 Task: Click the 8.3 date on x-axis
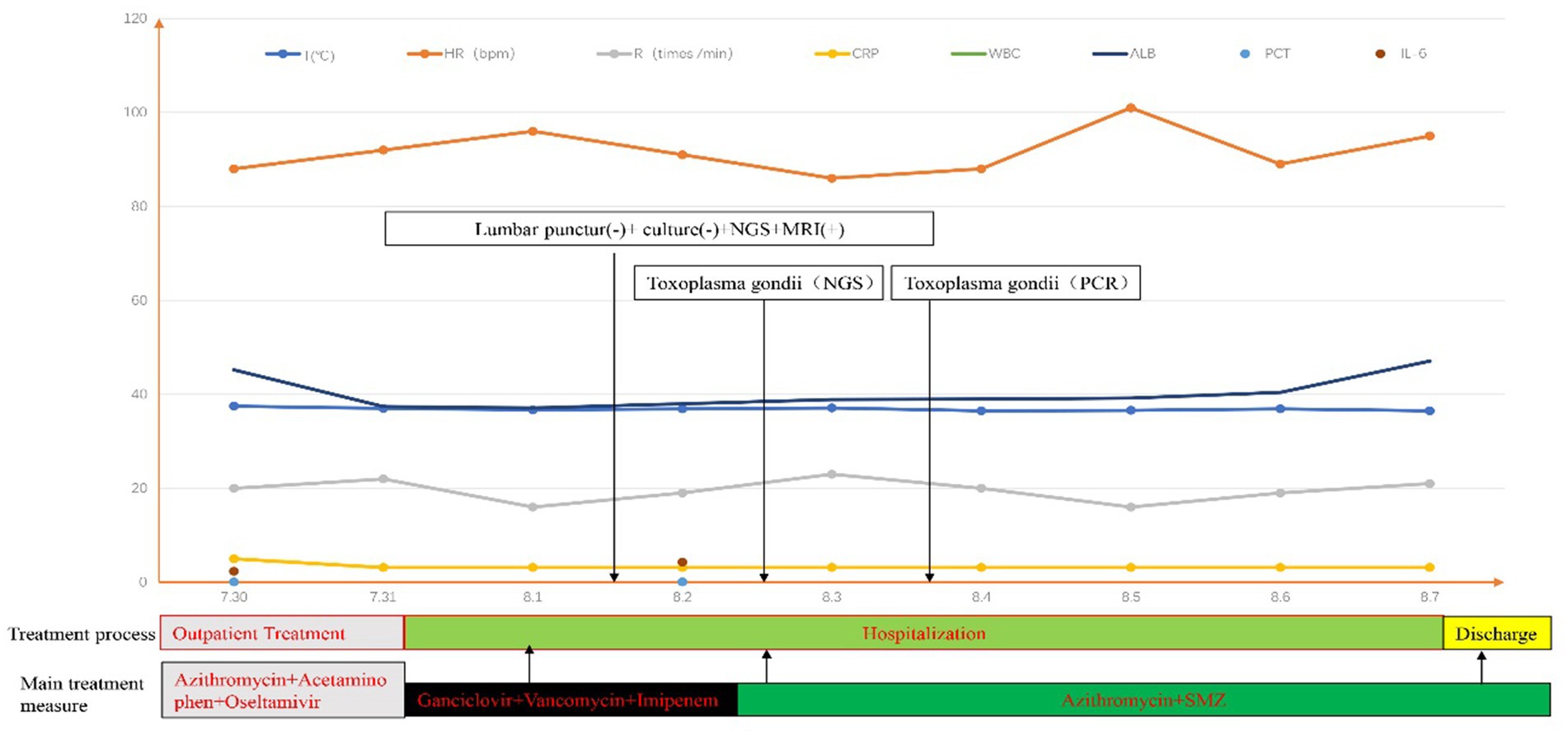pos(832,597)
